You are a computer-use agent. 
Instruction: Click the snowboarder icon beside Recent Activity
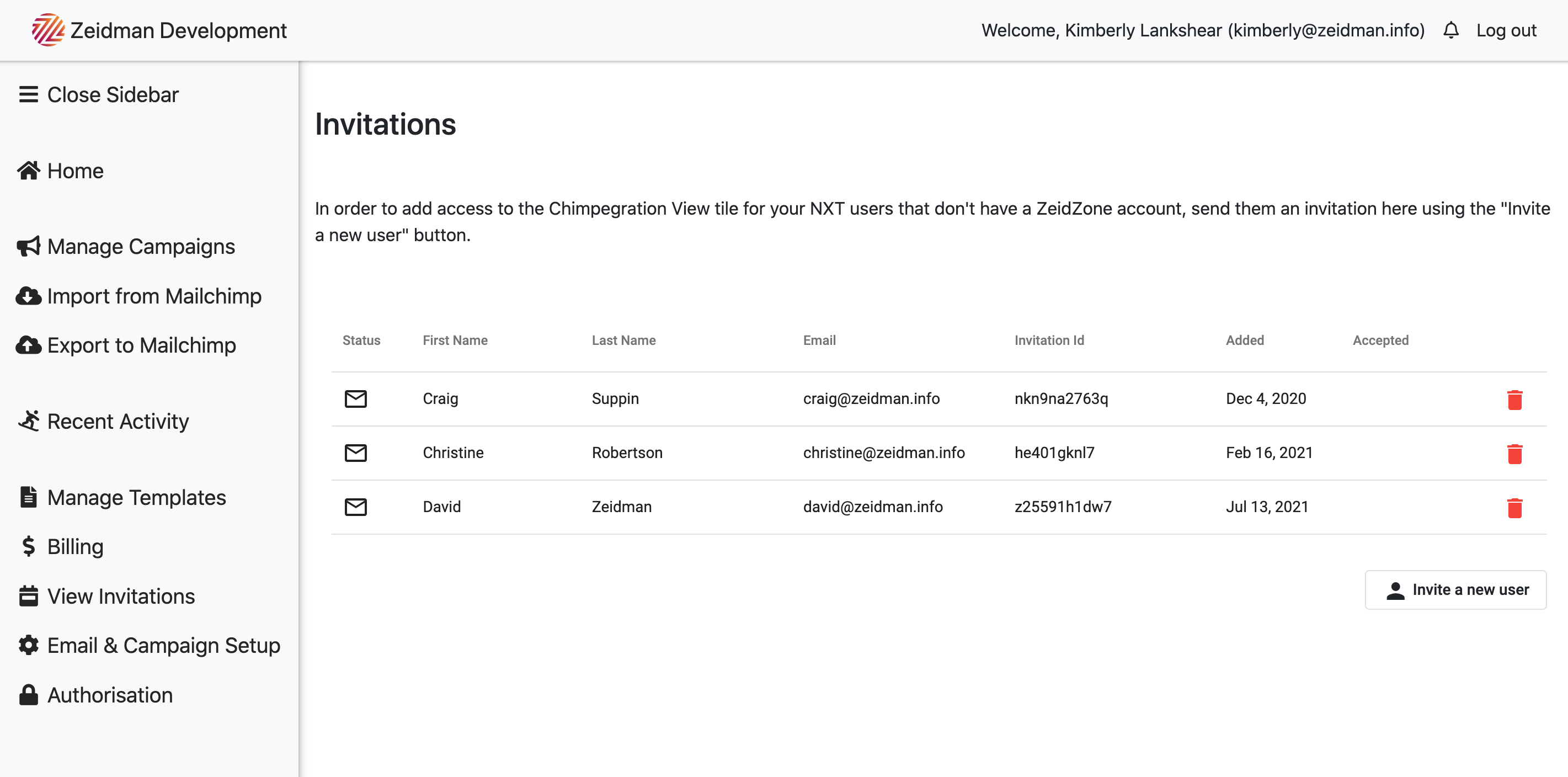pos(29,420)
